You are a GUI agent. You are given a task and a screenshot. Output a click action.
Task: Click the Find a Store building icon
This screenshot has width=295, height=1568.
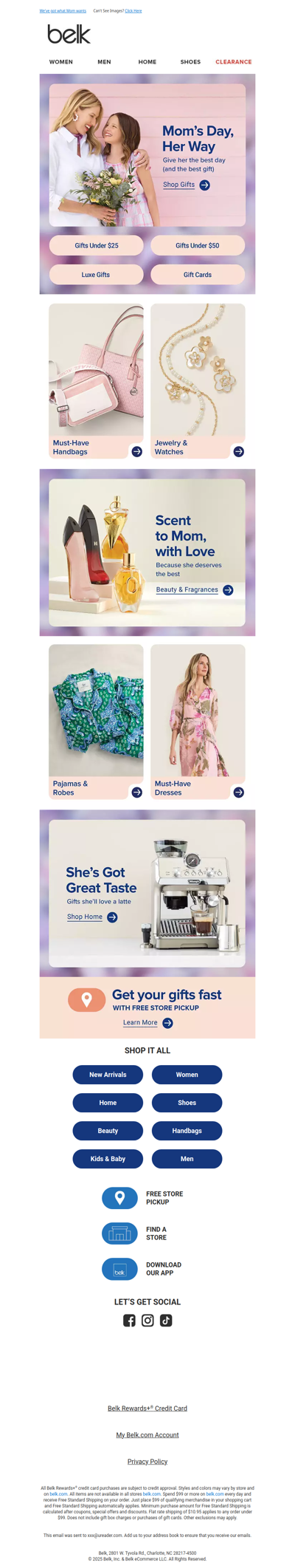pyautogui.click(x=119, y=1233)
